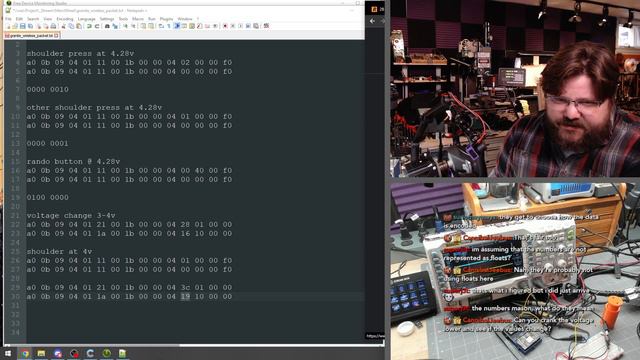
Task: Close the granite_window_packet.txt tab
Action: click(56, 36)
